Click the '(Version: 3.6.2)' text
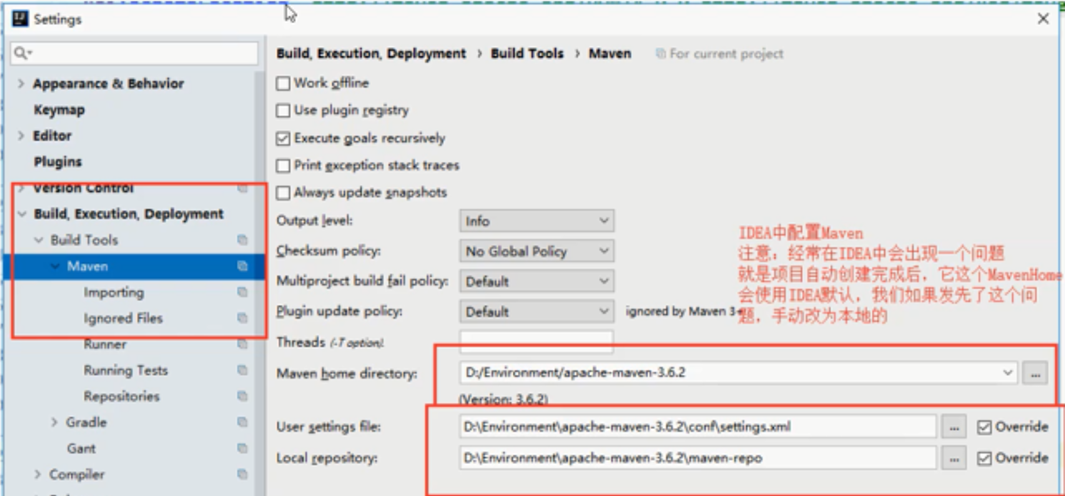 [x=504, y=399]
